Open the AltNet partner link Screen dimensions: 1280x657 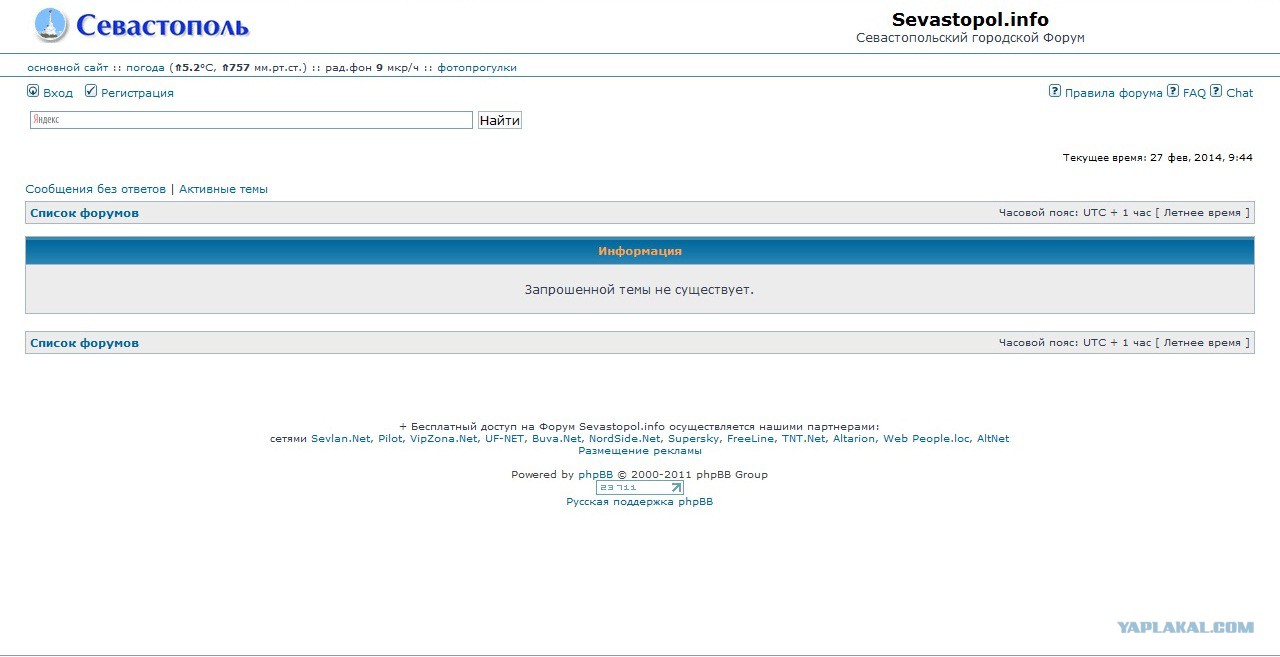point(993,439)
